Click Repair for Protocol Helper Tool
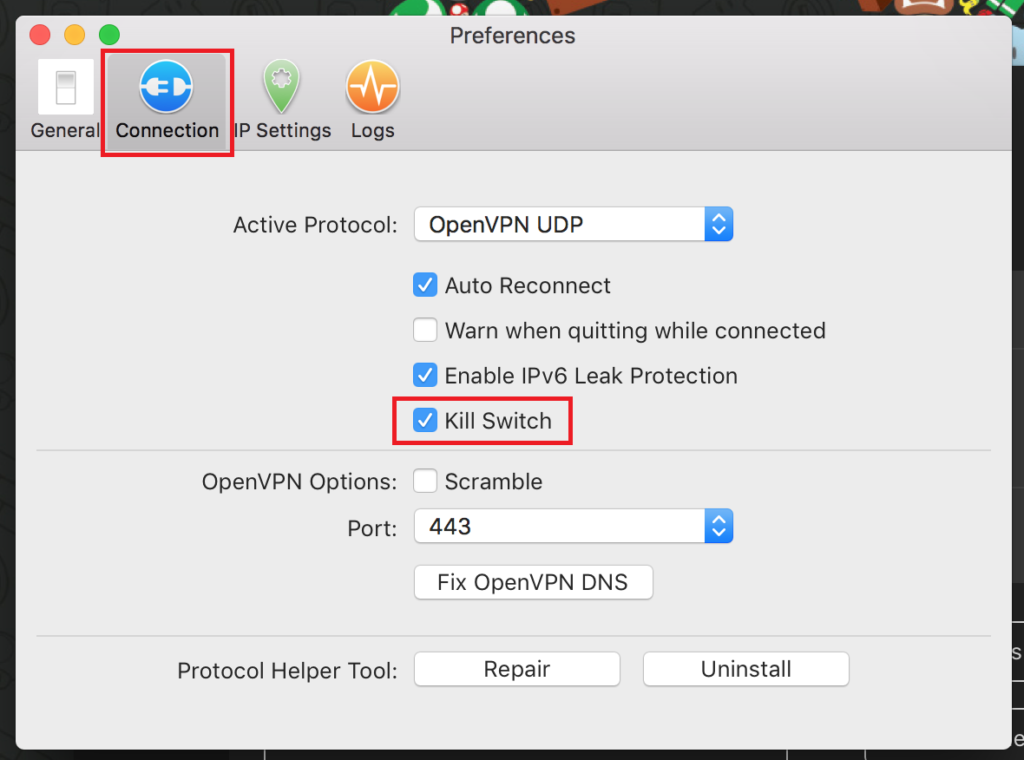 click(517, 669)
